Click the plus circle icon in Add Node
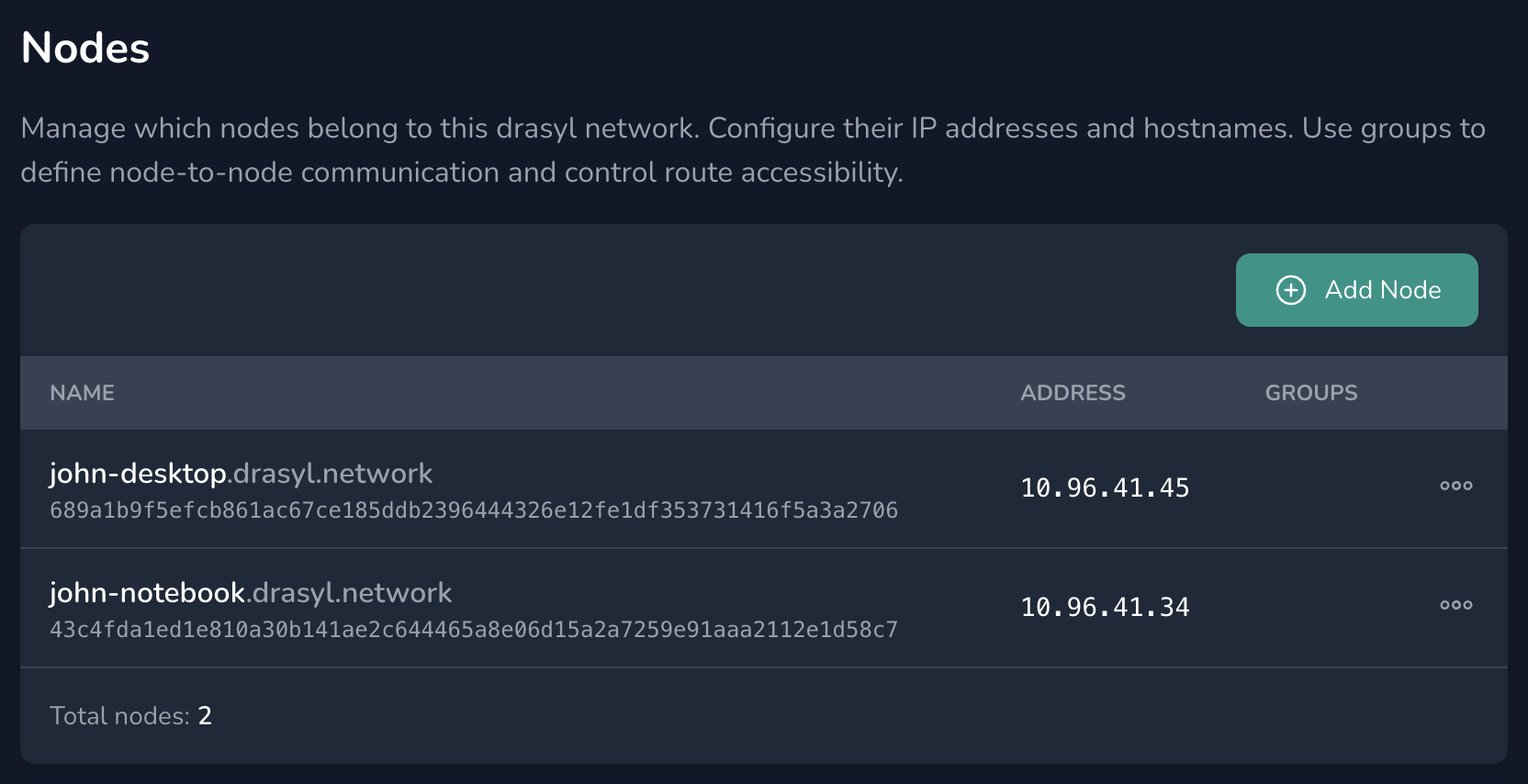1528x784 pixels. (1290, 290)
